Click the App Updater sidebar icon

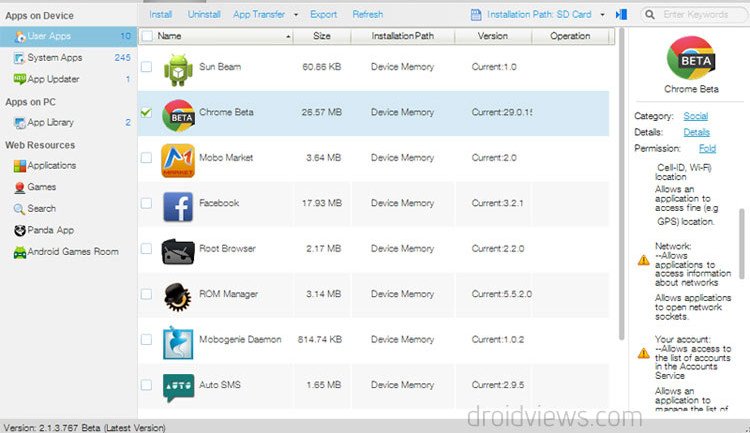(x=19, y=79)
